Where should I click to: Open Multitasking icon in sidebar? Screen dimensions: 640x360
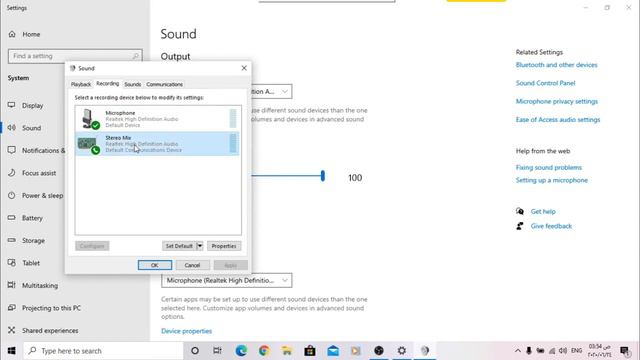coord(11,285)
